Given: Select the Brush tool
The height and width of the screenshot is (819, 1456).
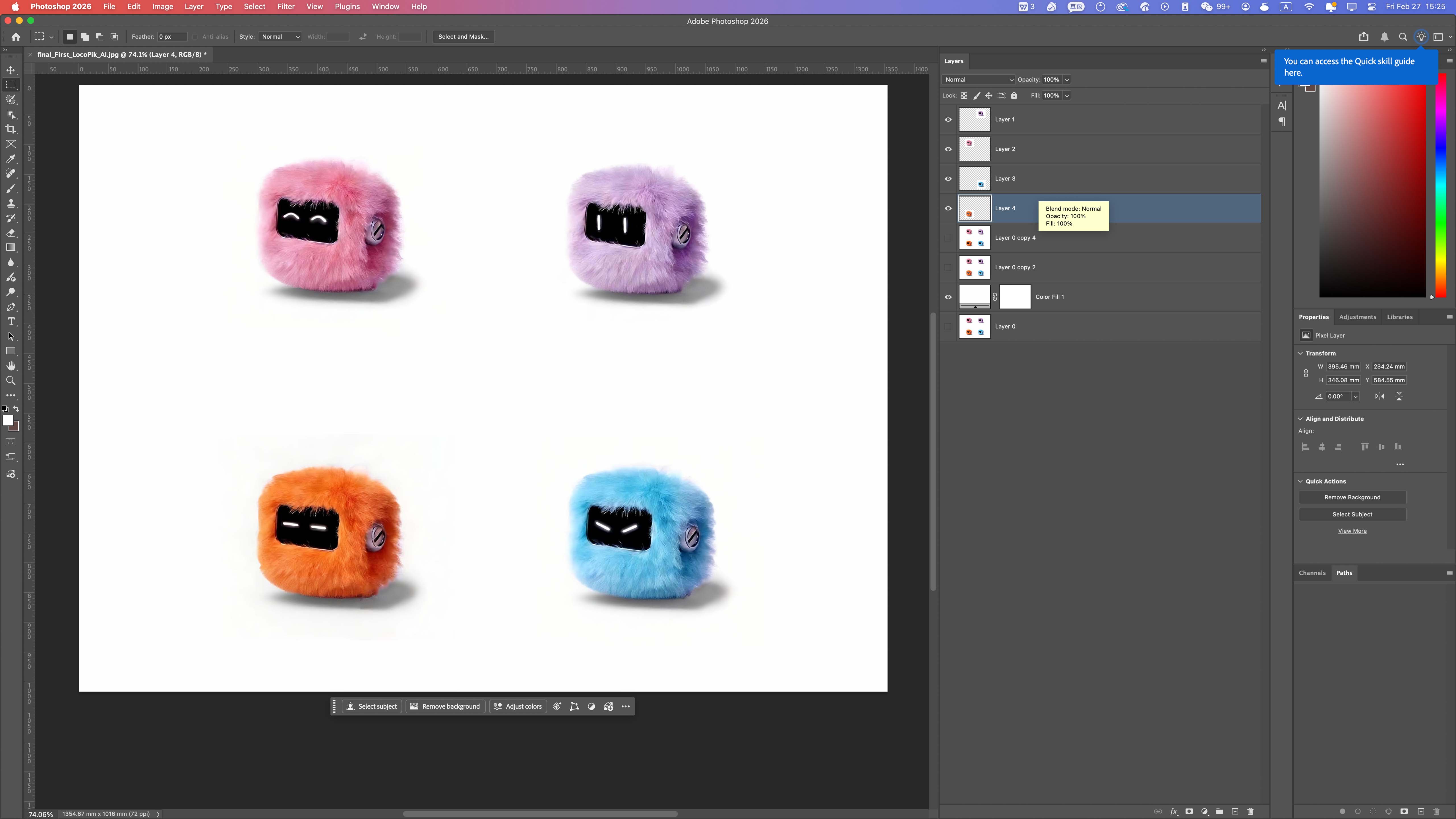Looking at the screenshot, I should pos(11,189).
